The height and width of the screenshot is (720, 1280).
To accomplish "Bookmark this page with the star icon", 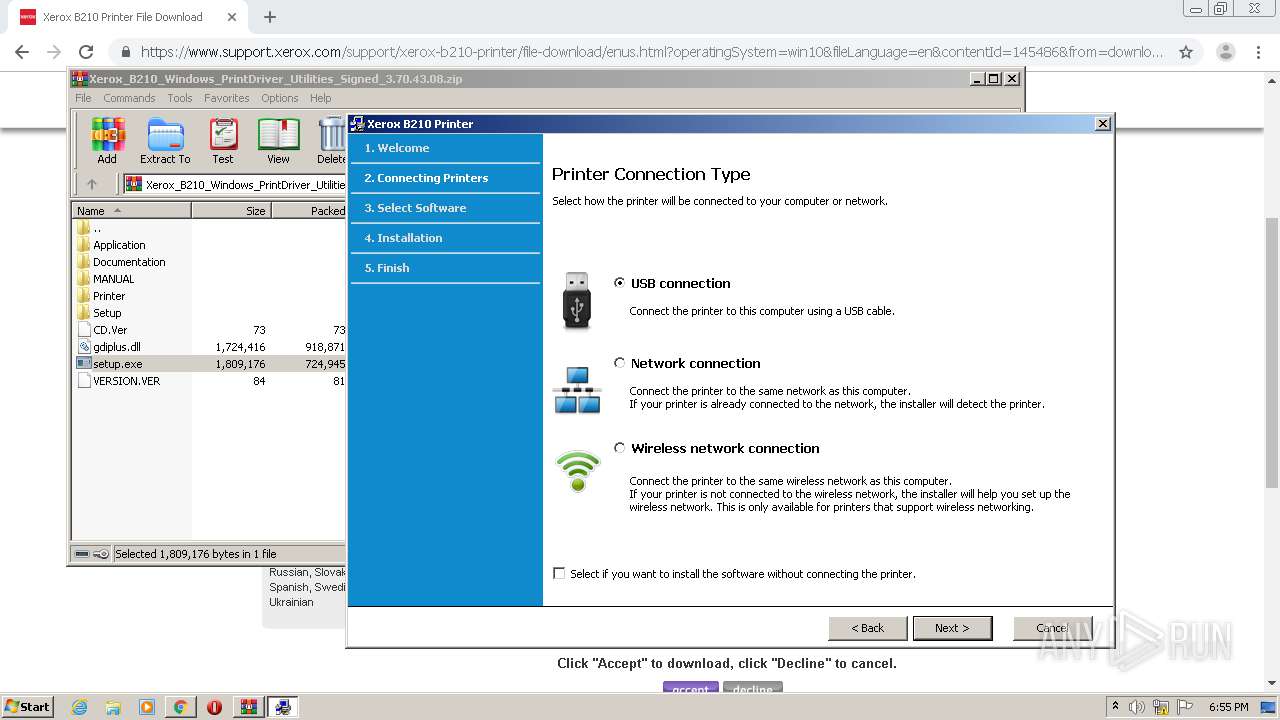I will coord(1186,52).
